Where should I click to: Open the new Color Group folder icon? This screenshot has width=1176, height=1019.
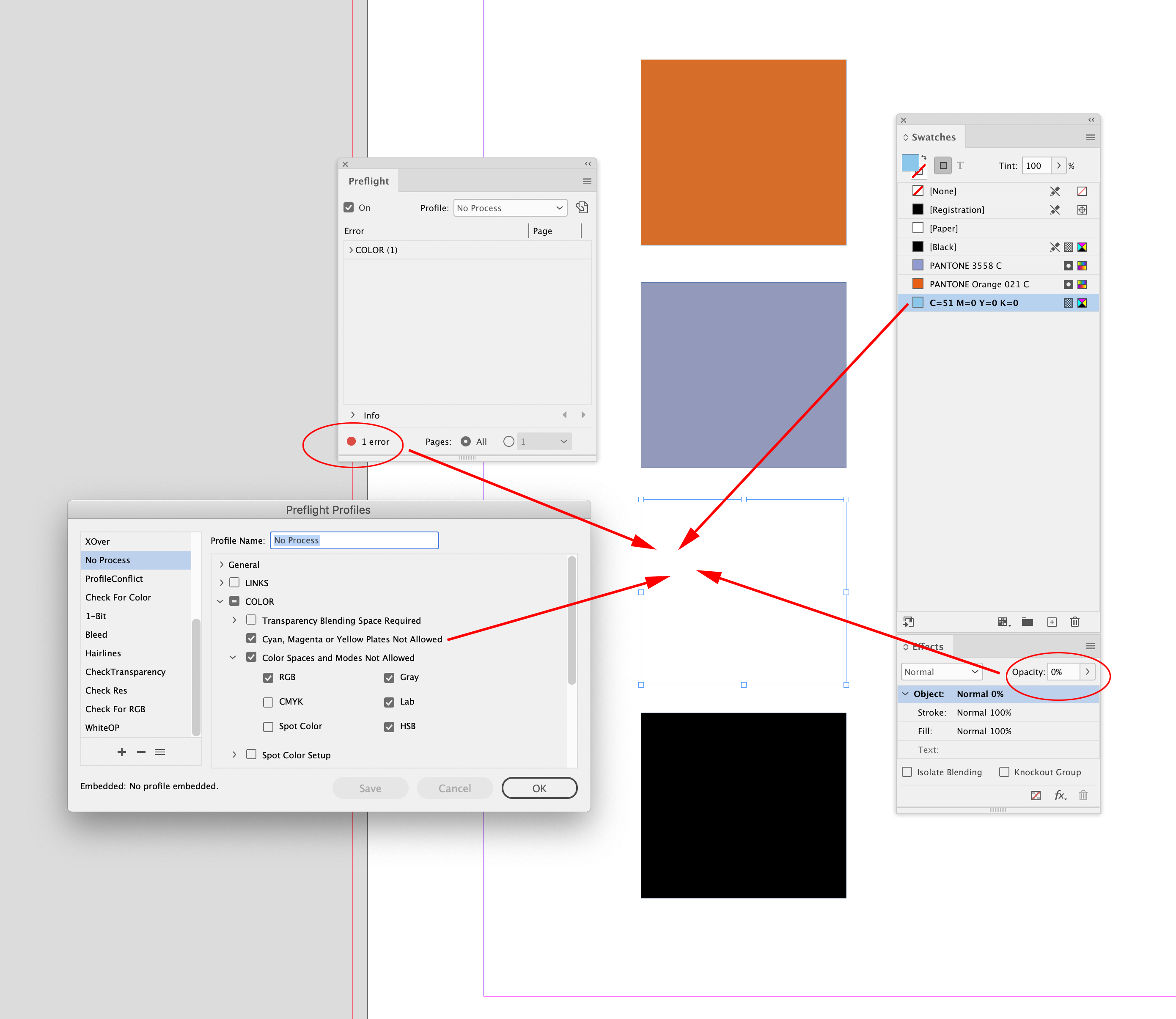1028,622
